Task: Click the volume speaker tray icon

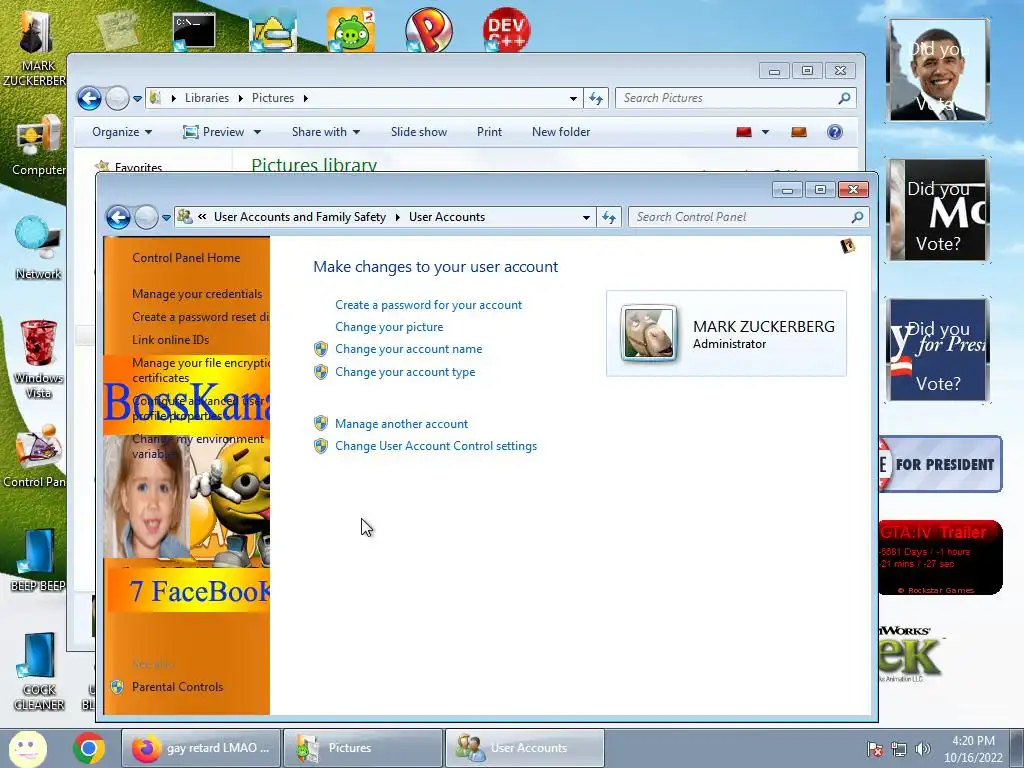Action: click(923, 749)
